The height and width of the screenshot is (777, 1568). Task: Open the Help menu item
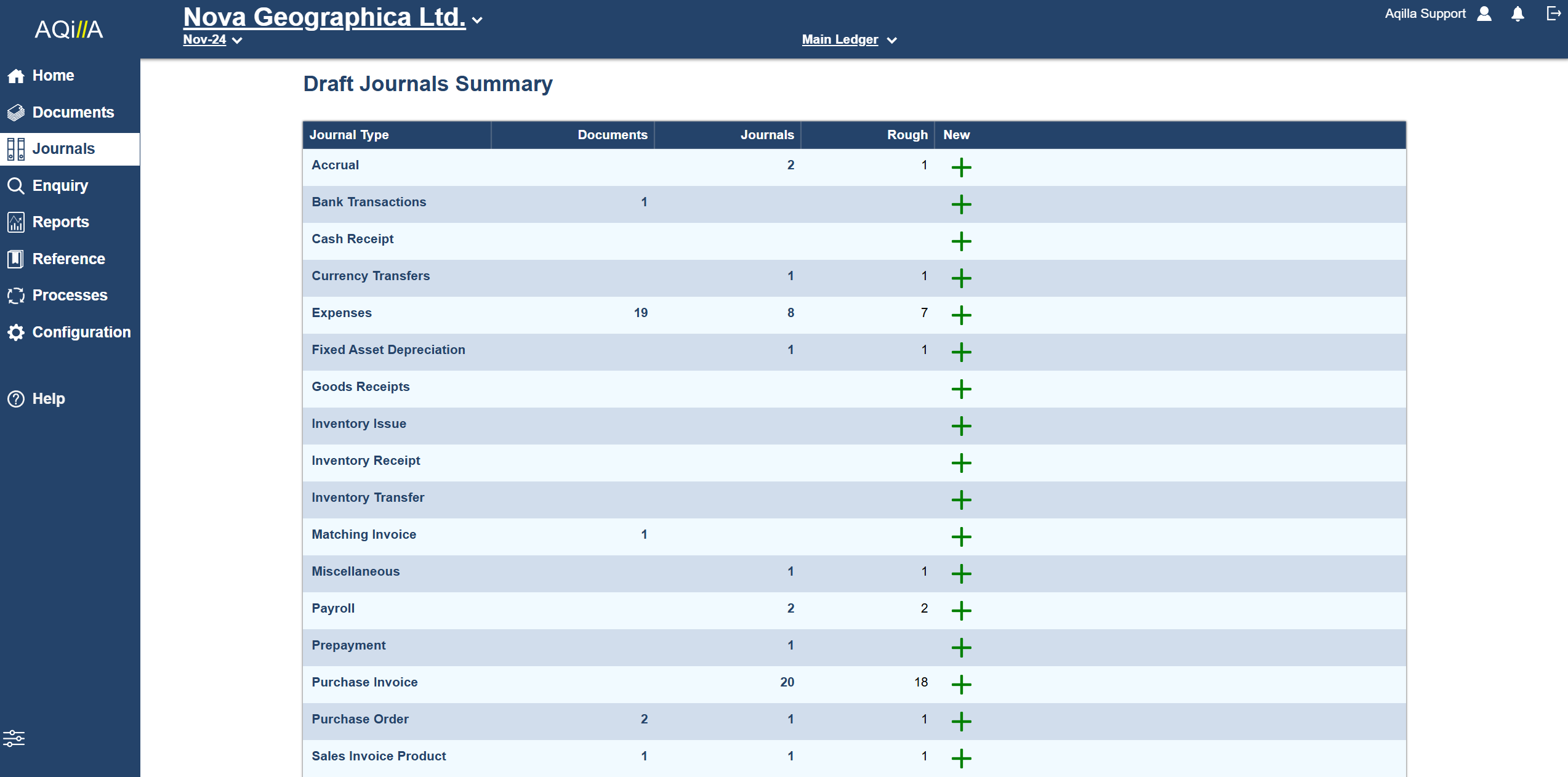[x=48, y=398]
